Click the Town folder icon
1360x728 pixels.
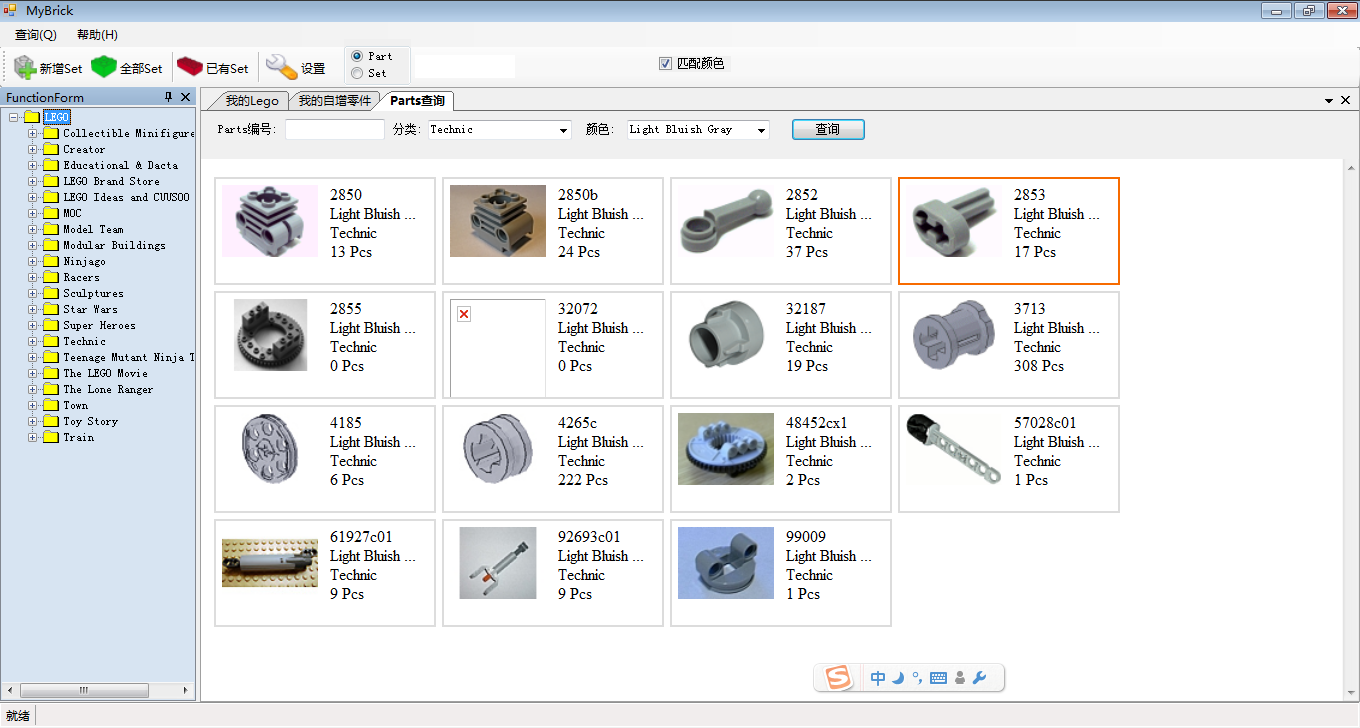point(51,405)
